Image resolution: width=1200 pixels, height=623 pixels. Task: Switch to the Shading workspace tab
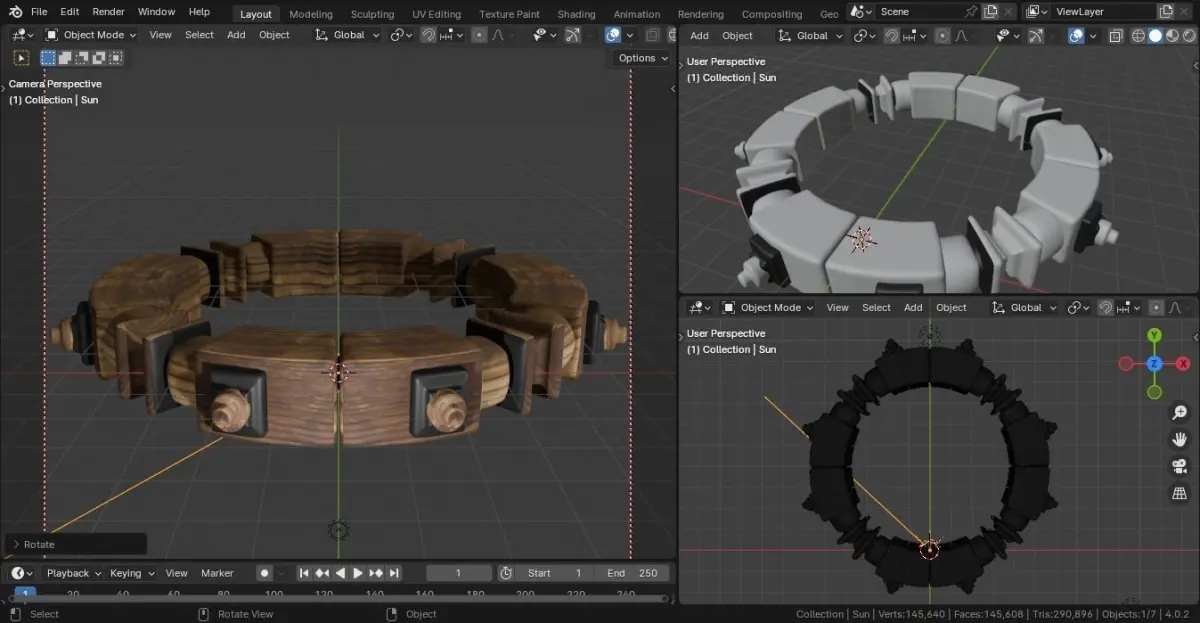pyautogui.click(x=576, y=14)
